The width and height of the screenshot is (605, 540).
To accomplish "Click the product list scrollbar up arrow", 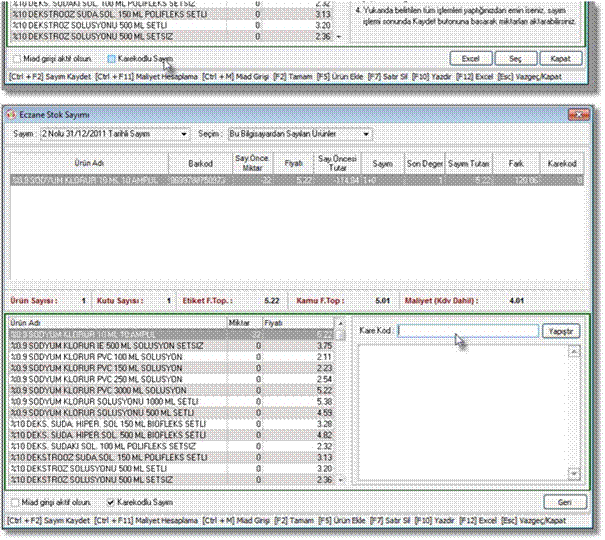I will (x=340, y=334).
